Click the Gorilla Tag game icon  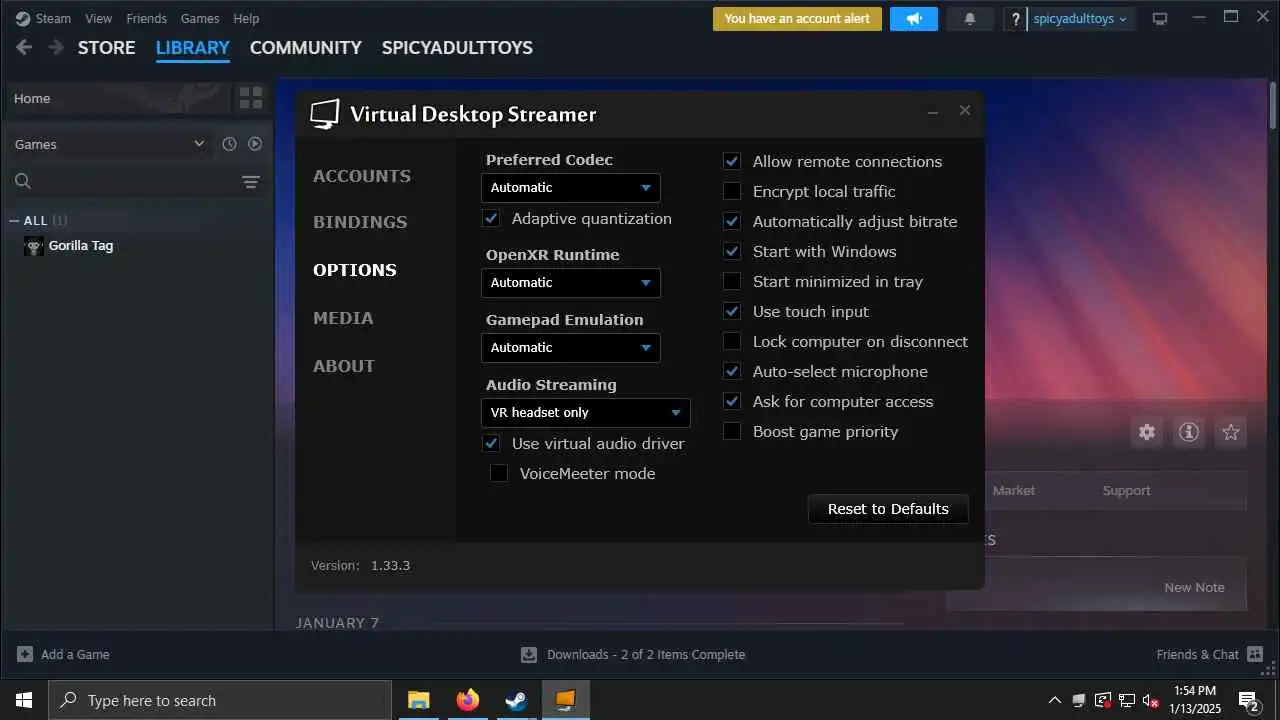coord(34,246)
